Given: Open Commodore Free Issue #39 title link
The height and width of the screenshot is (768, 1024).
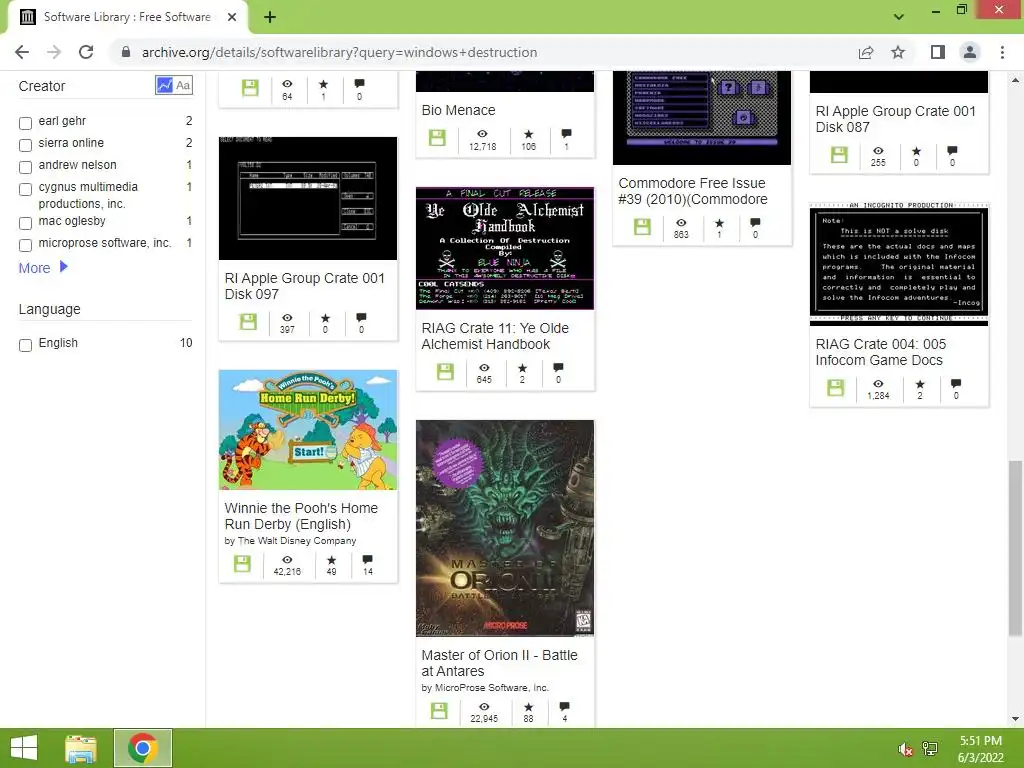Looking at the screenshot, I should [x=693, y=191].
